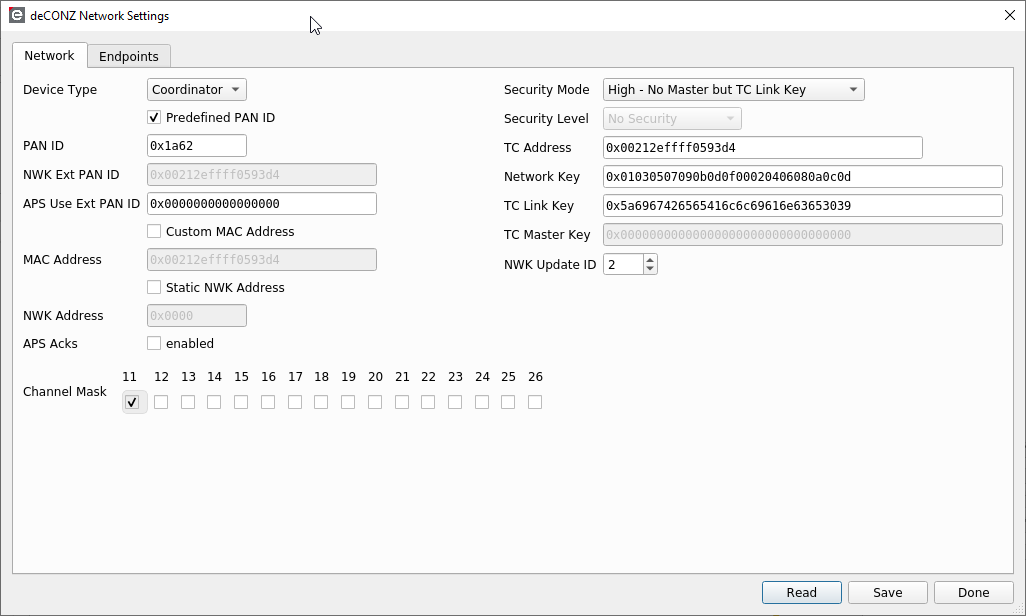
Task: Uncheck the Predefined PAN ID checkbox
Action: [x=154, y=118]
